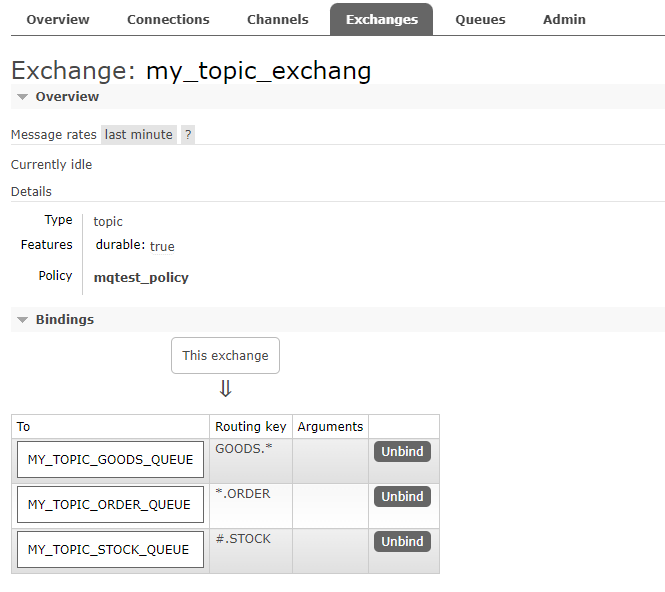Go to the Channels tab
Image resolution: width=665 pixels, height=592 pixels.
pos(277,19)
